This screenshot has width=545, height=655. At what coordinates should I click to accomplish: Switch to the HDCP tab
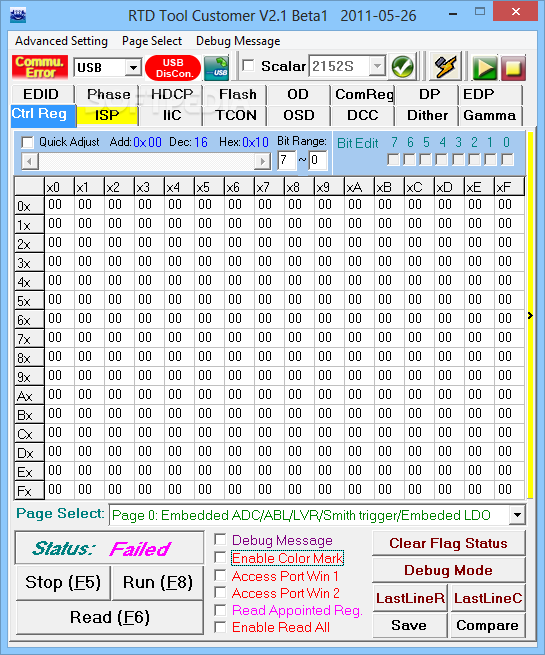pyautogui.click(x=172, y=94)
